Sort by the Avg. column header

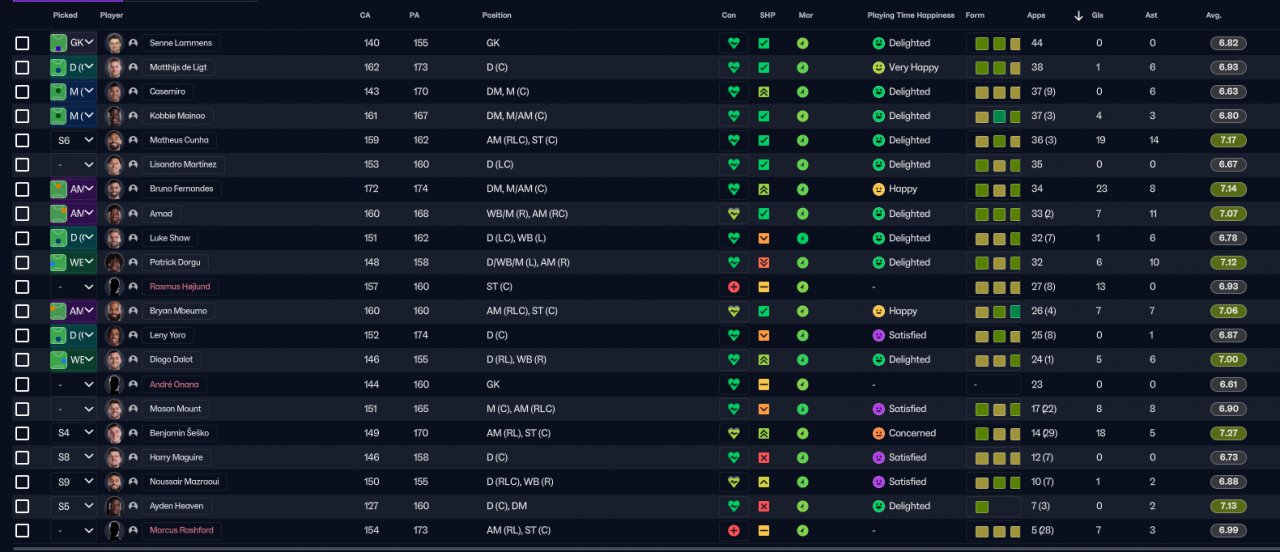pos(1213,15)
